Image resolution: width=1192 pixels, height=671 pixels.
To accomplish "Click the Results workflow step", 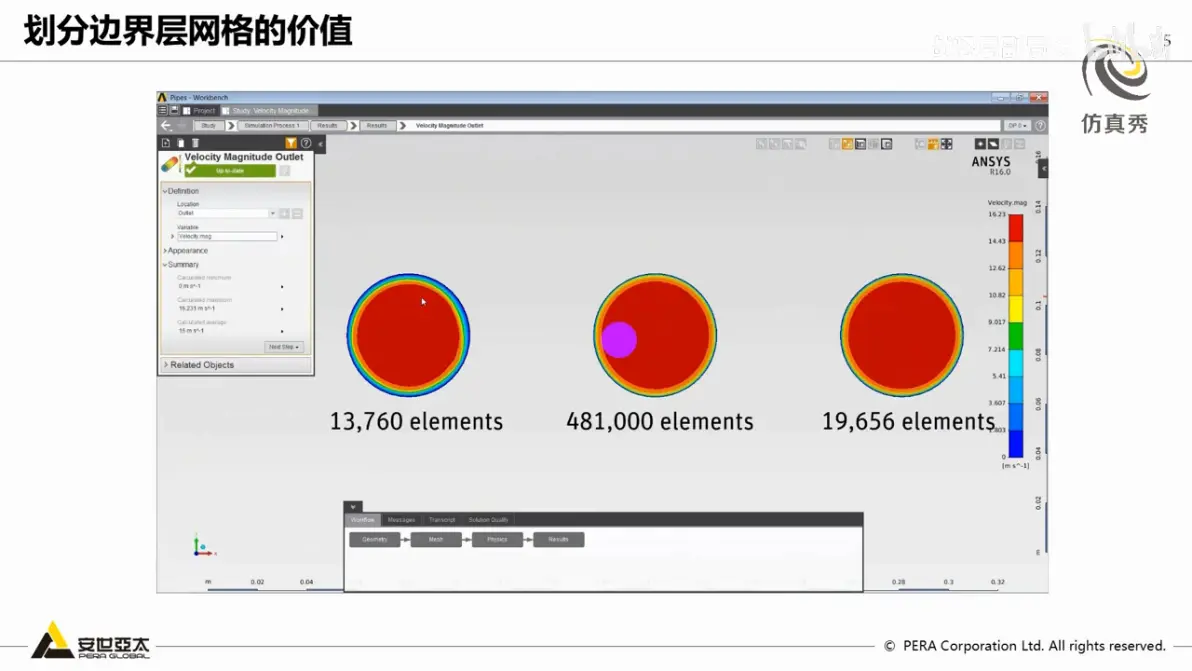I will [559, 540].
